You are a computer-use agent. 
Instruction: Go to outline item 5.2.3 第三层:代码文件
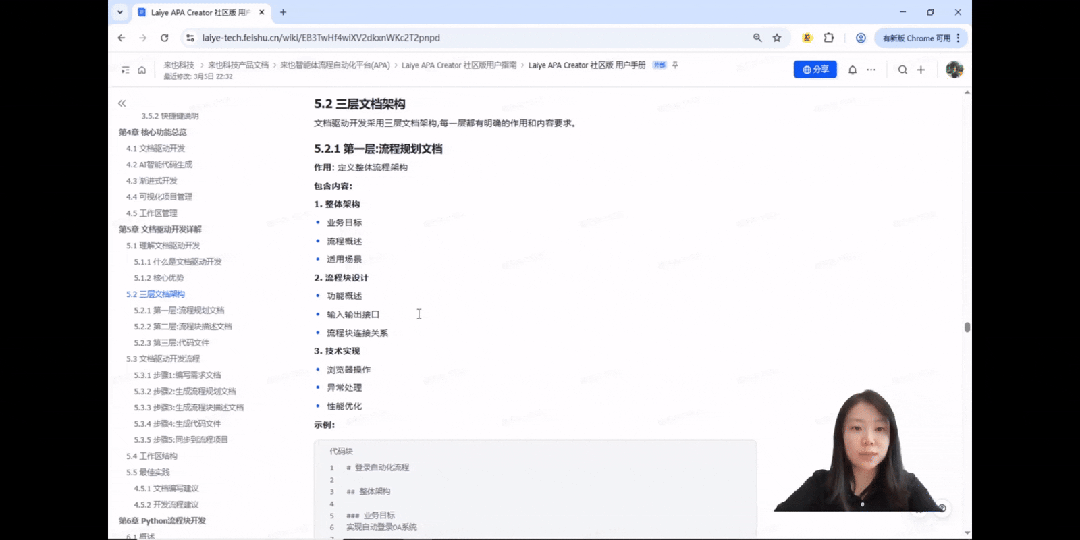point(172,342)
